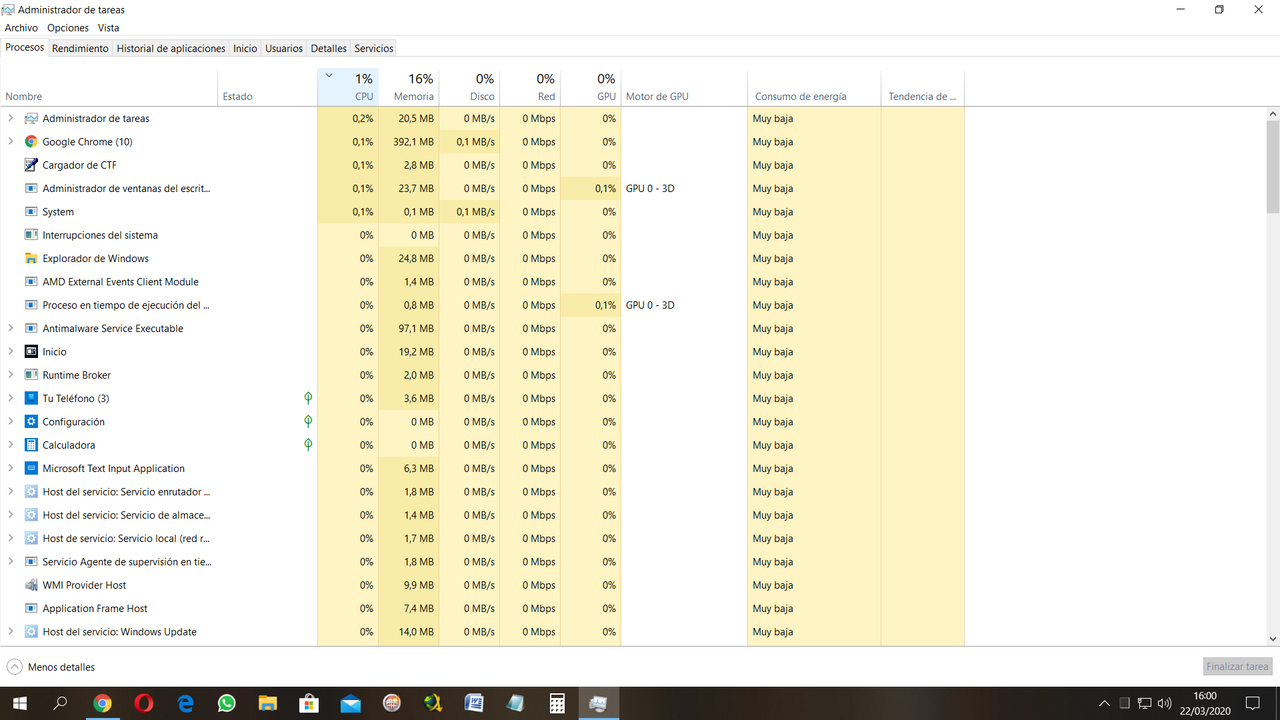
Task: Expand the Inicio process row
Action: pyautogui.click(x=11, y=352)
